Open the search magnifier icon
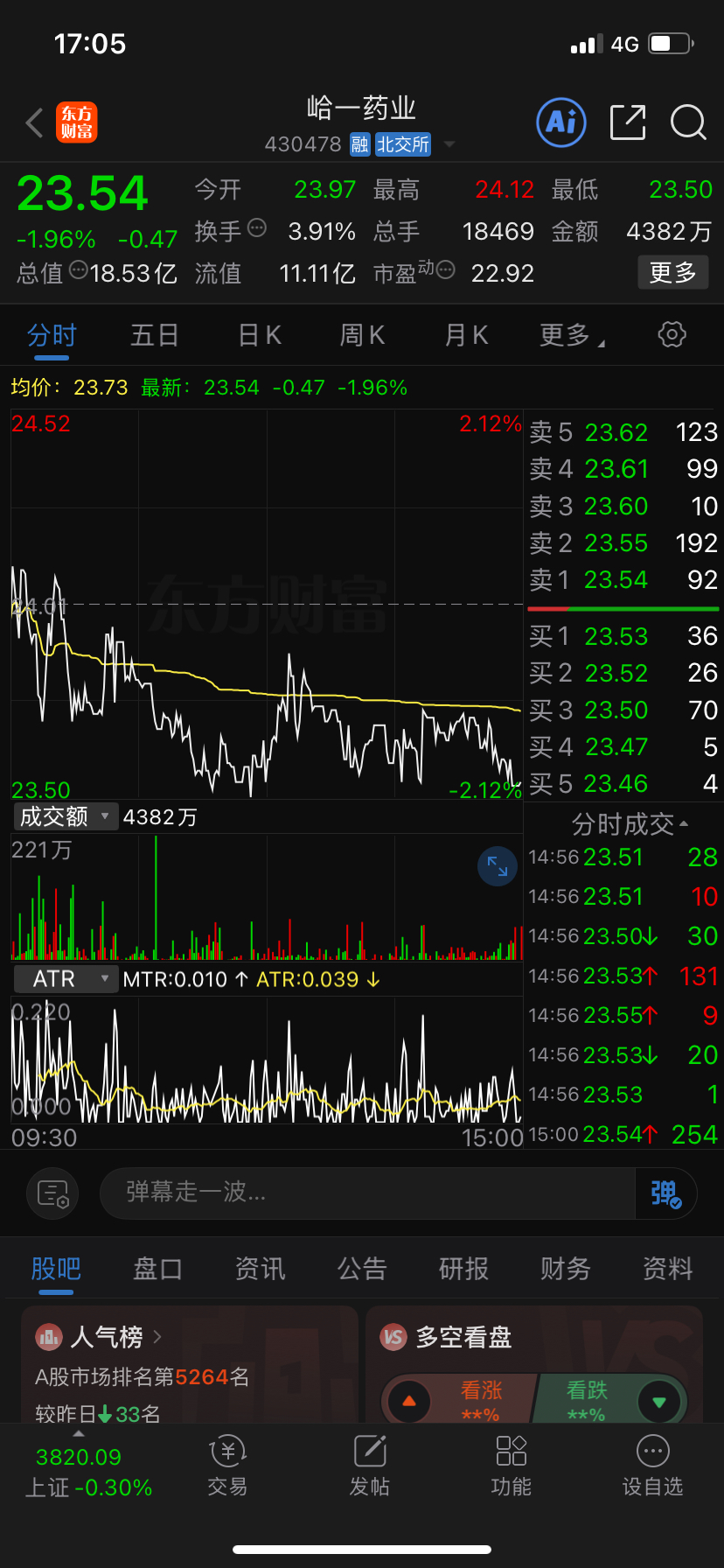The height and width of the screenshot is (1568, 724). (688, 122)
